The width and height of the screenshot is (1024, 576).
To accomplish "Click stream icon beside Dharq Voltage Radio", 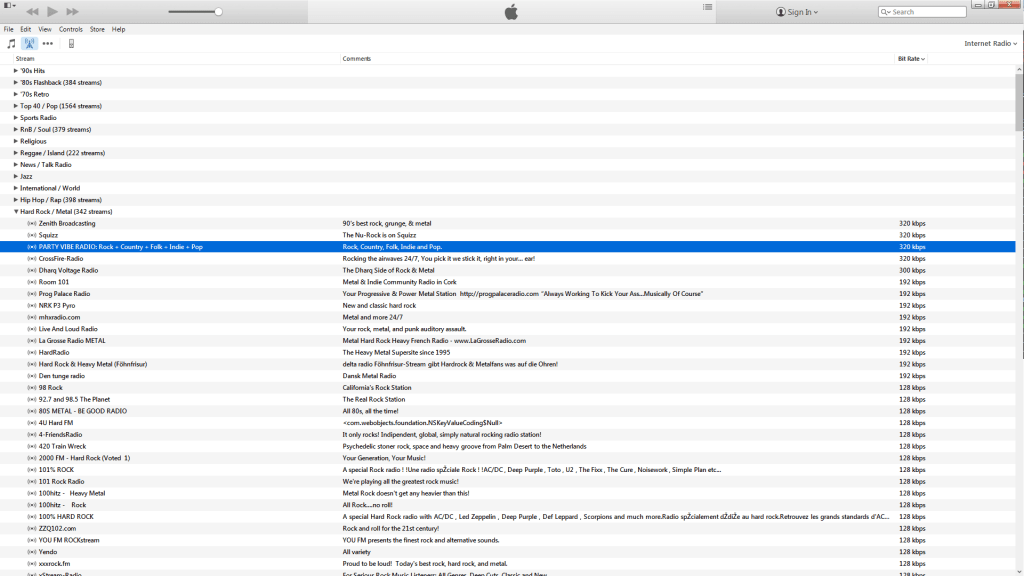I will [x=31, y=270].
